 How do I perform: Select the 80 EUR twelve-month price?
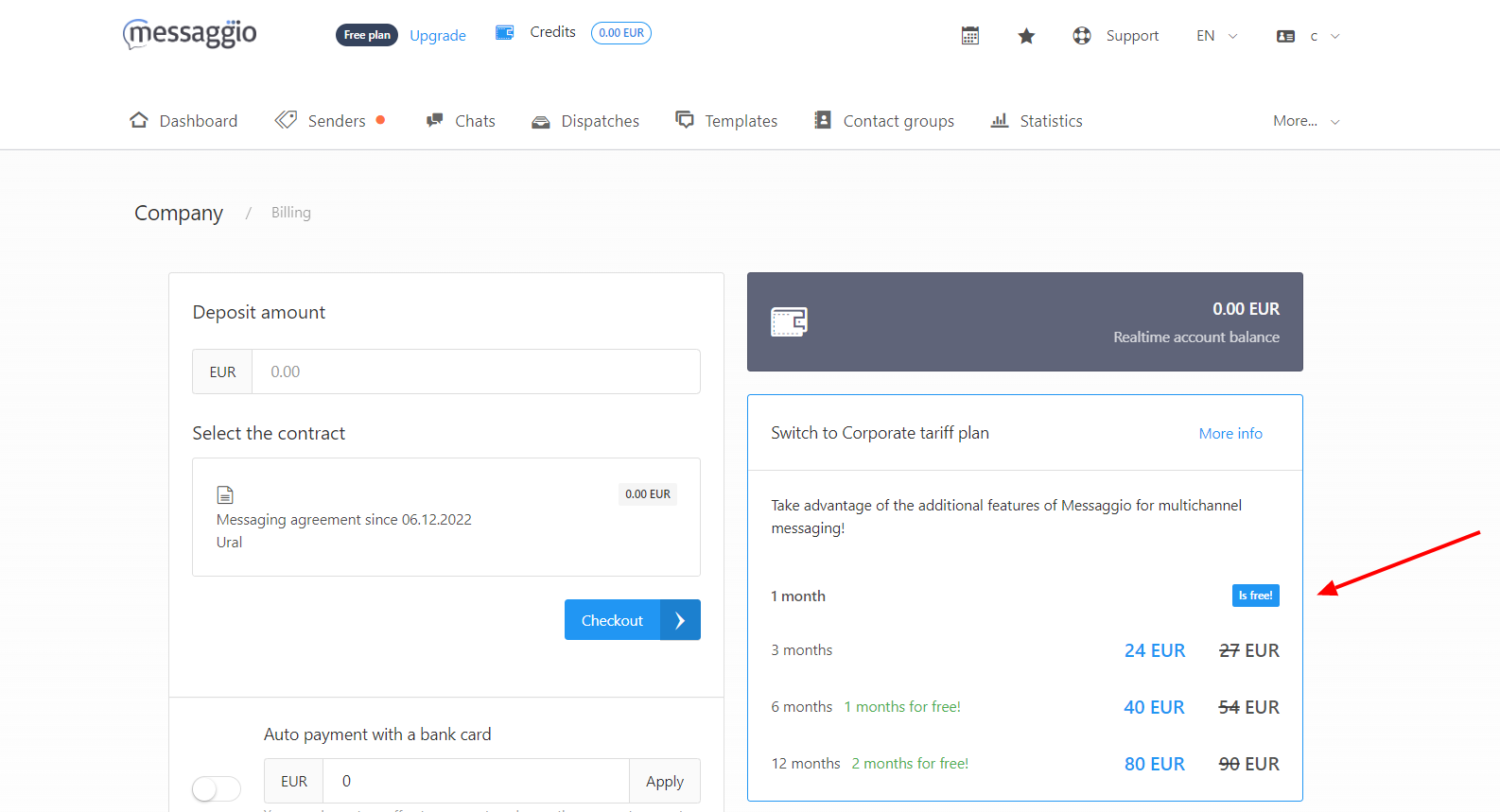pos(1155,764)
